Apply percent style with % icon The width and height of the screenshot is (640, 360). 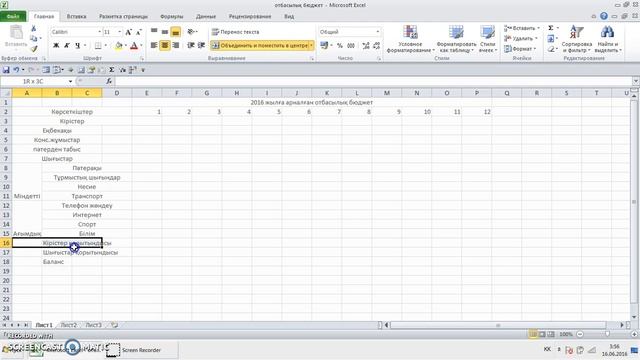click(340, 45)
